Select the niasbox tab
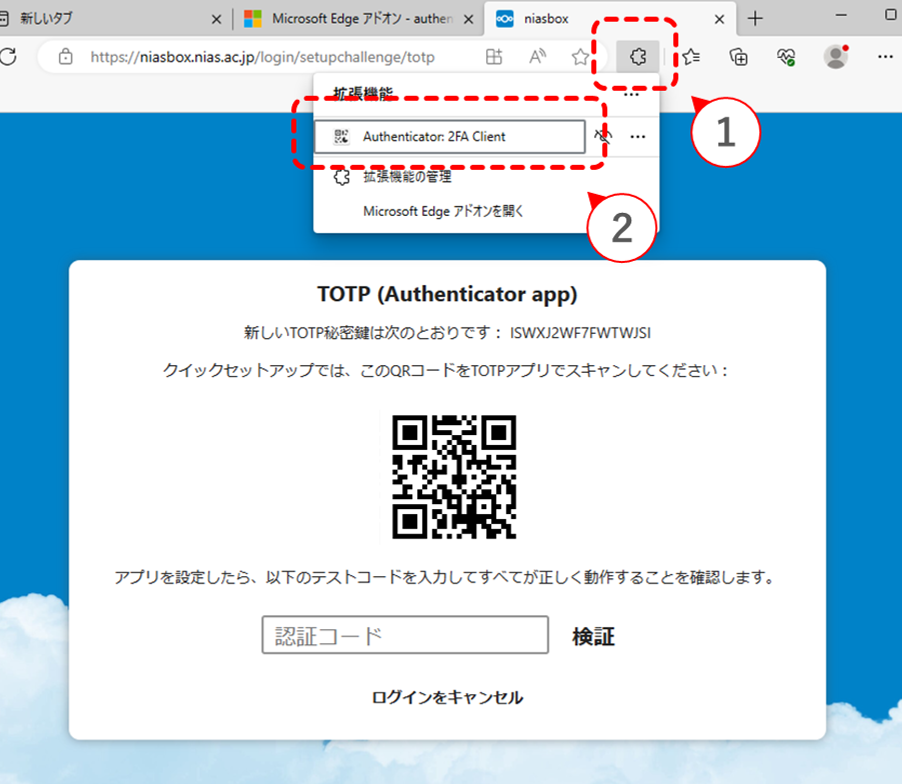Viewport: 902px width, 784px height. (609, 18)
